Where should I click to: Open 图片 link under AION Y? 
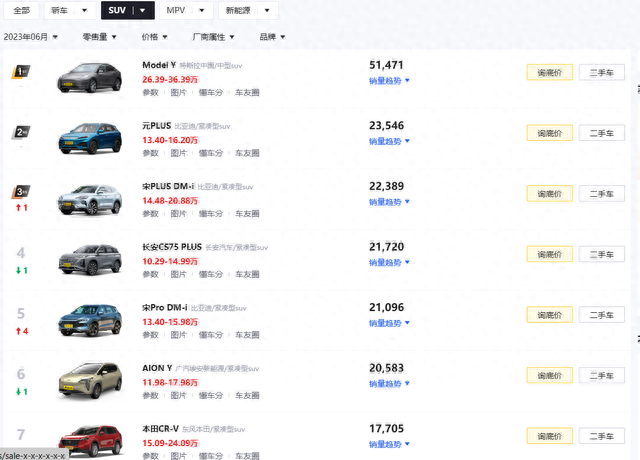pyautogui.click(x=178, y=395)
